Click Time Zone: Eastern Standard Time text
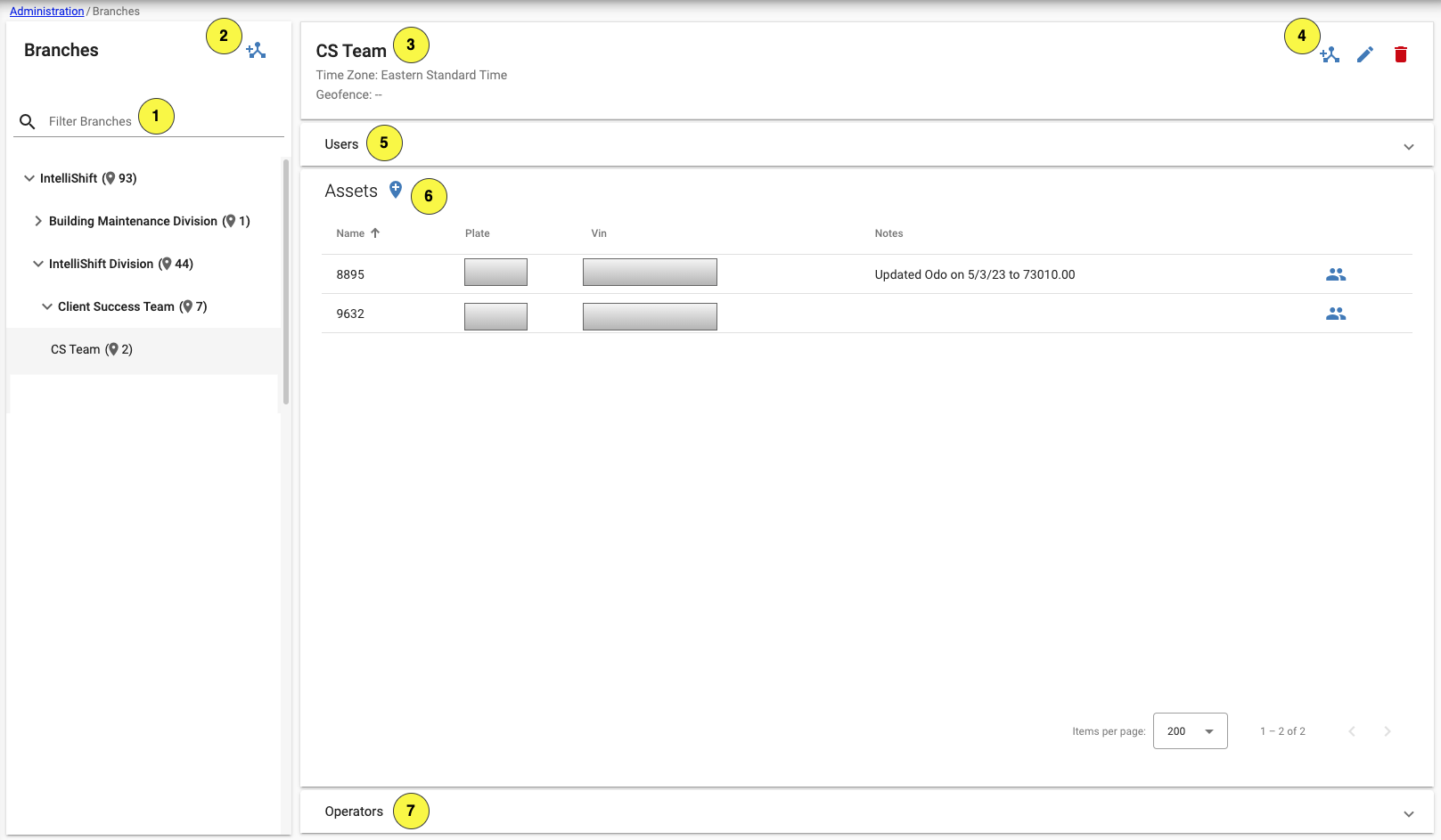Screen dimensions: 1441x840 (412, 75)
